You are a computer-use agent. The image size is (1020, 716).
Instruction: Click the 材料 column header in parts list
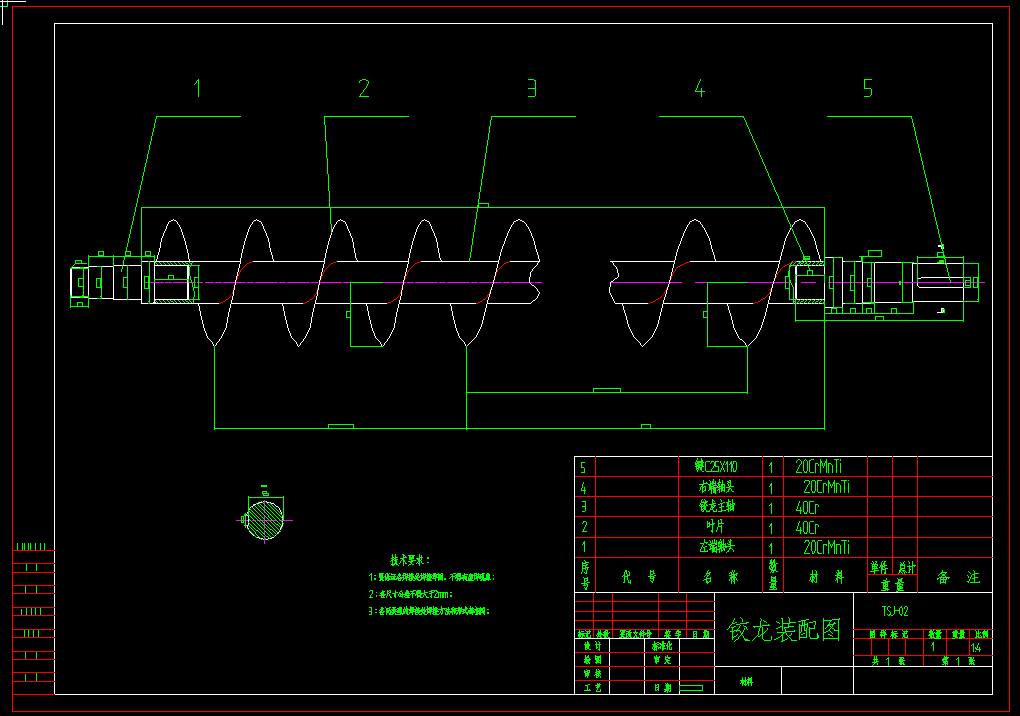pos(826,577)
